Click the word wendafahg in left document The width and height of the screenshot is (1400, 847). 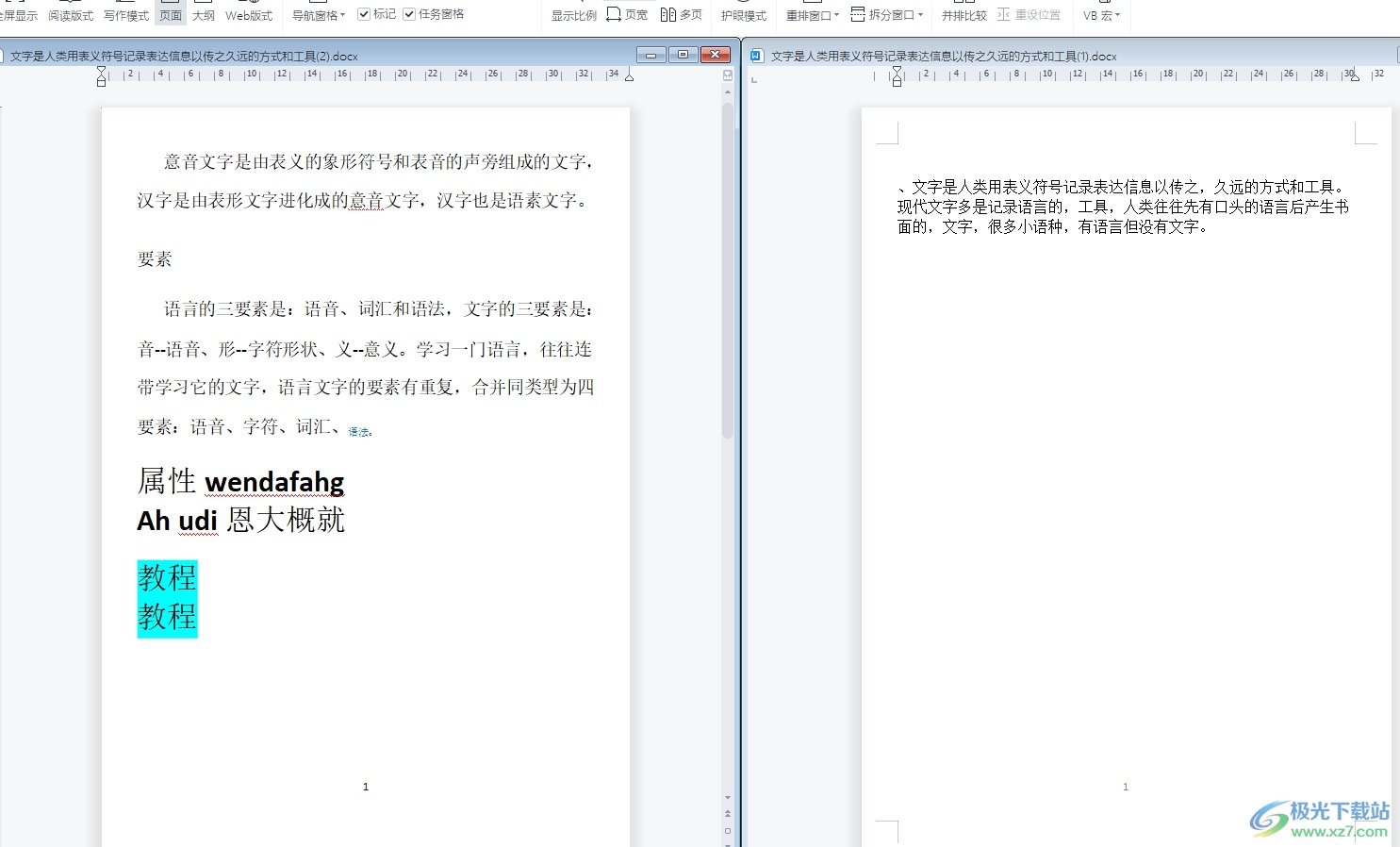[274, 482]
